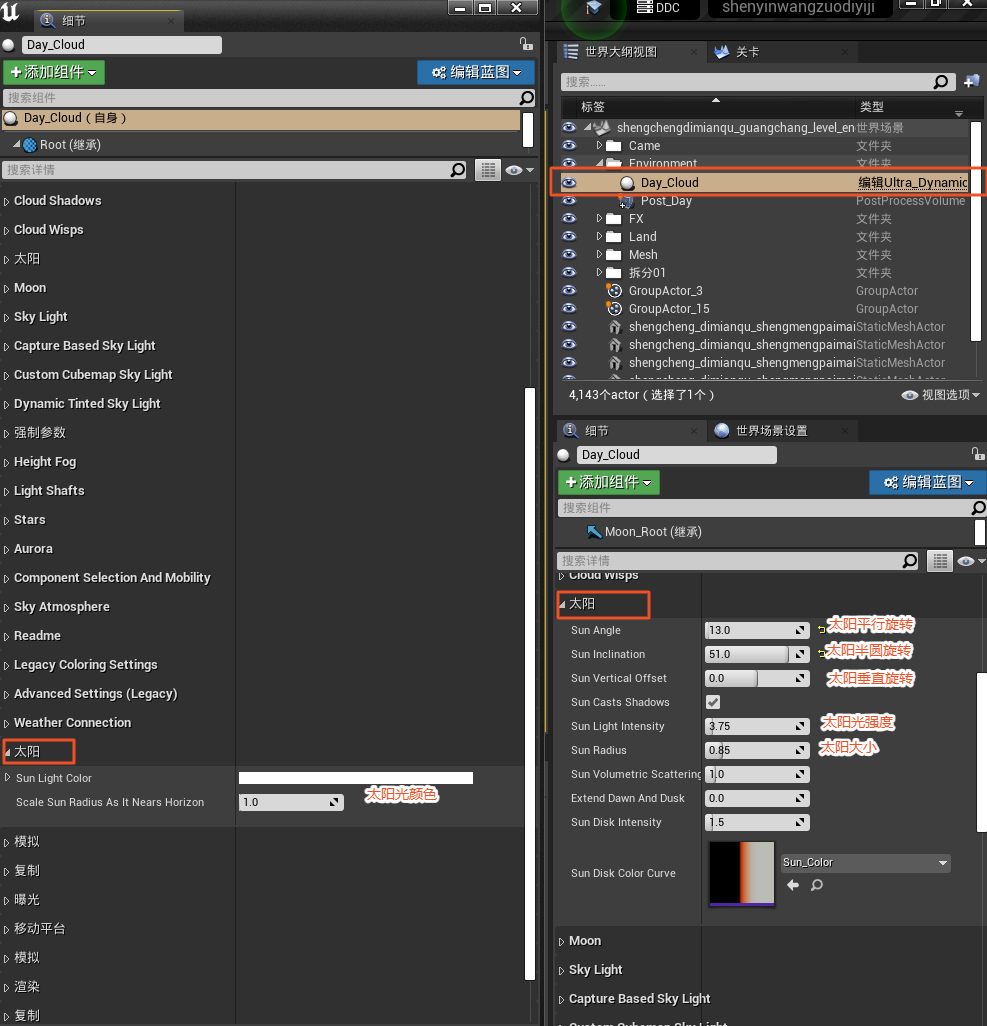Click the right 编辑蓝图 button
Viewport: 987px width, 1026px height.
pyautogui.click(x=928, y=482)
